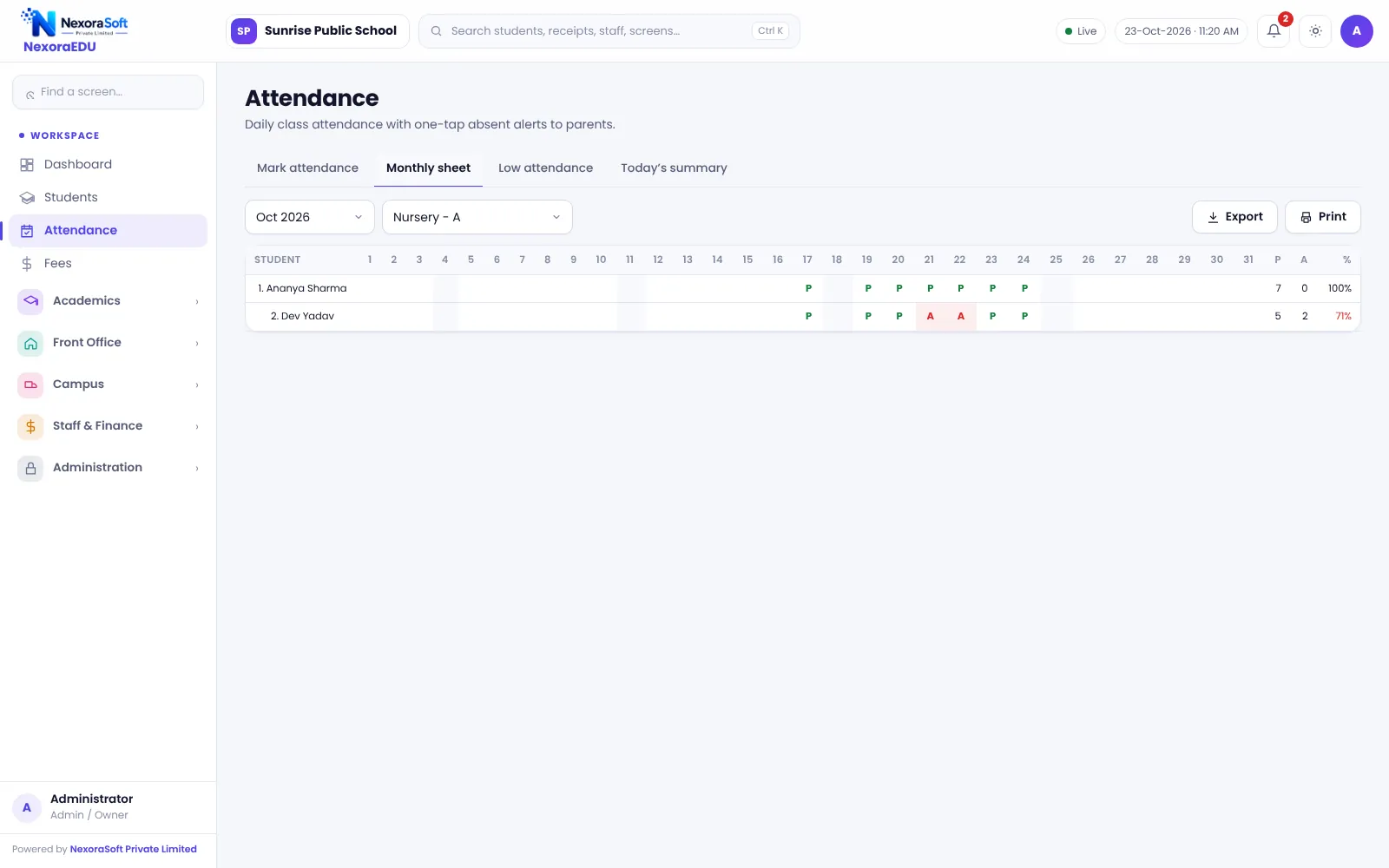Click Dev Yadav's absent mark on day 21
This screenshot has width=1389, height=868.
pyautogui.click(x=930, y=316)
